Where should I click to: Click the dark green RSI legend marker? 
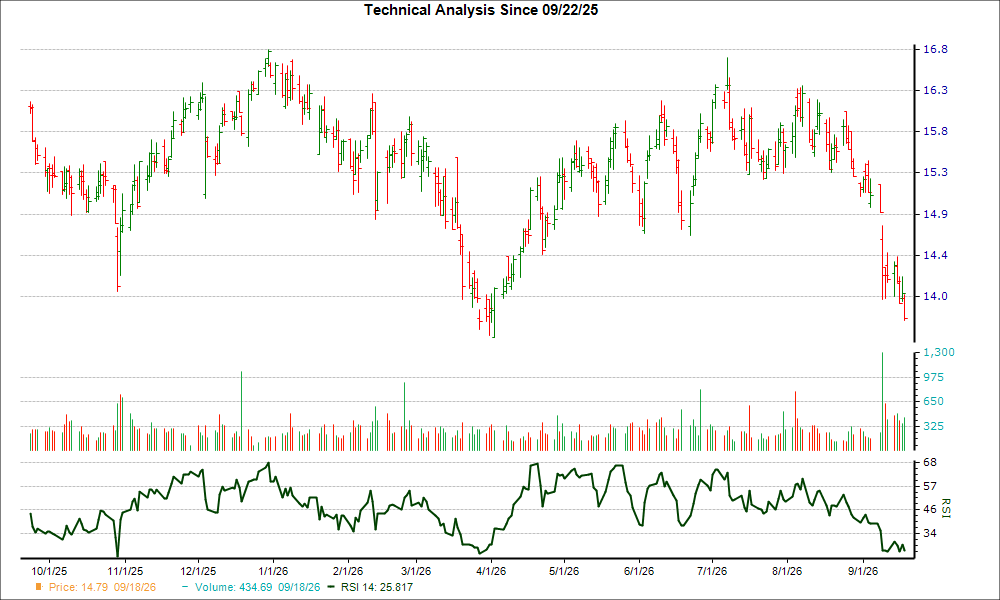(331, 587)
